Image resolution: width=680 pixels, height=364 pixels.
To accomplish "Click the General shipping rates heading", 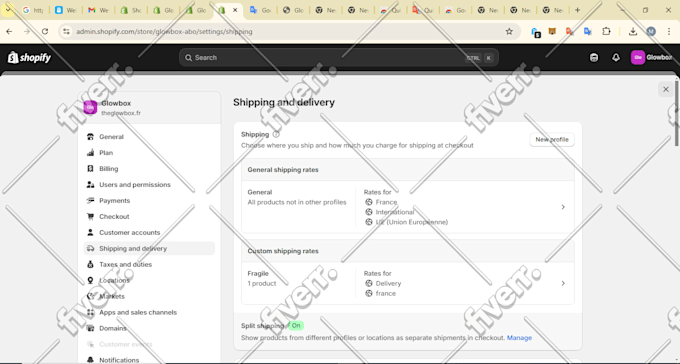I will 283,170.
